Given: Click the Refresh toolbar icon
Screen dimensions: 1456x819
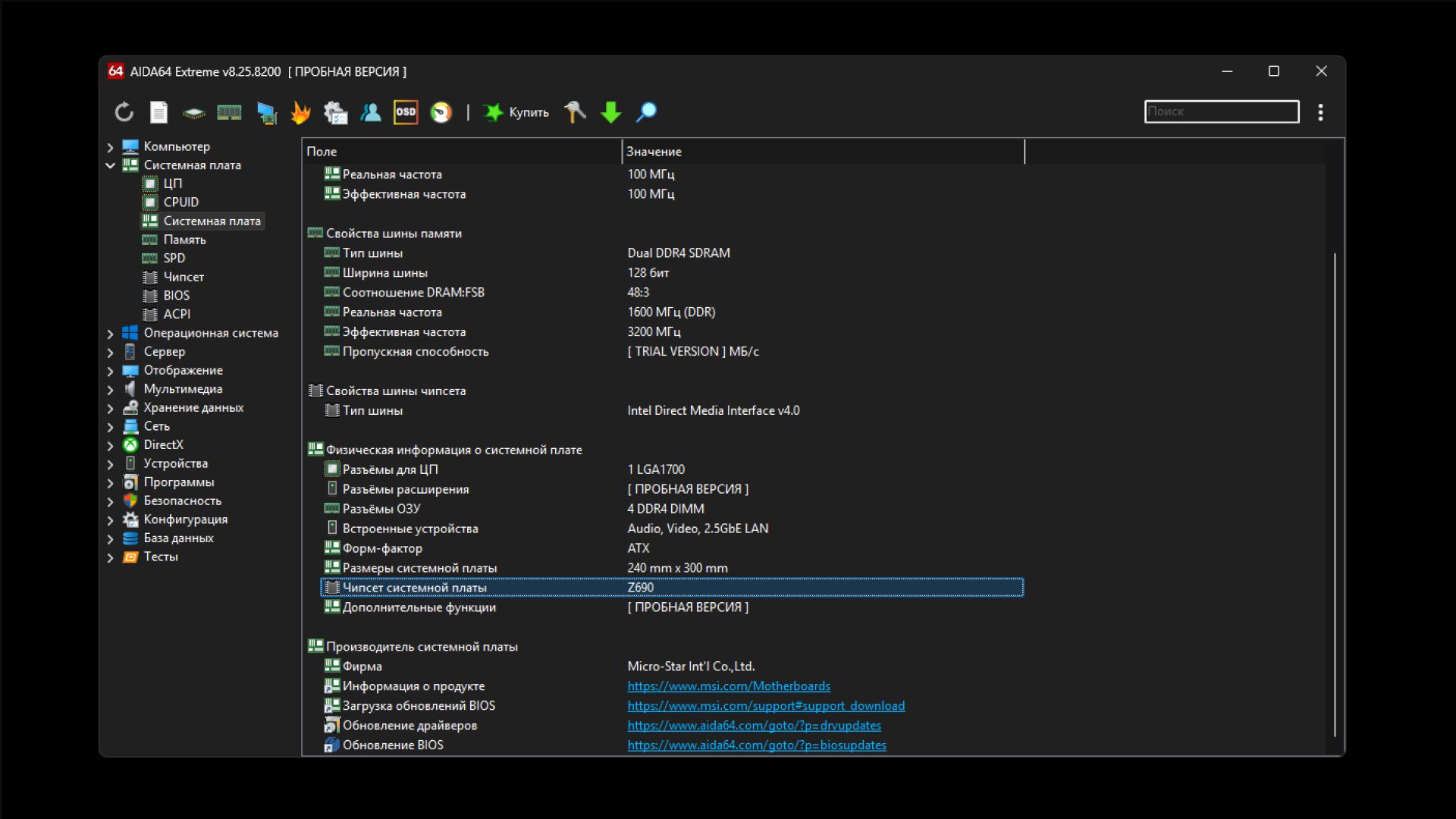Looking at the screenshot, I should tap(124, 112).
